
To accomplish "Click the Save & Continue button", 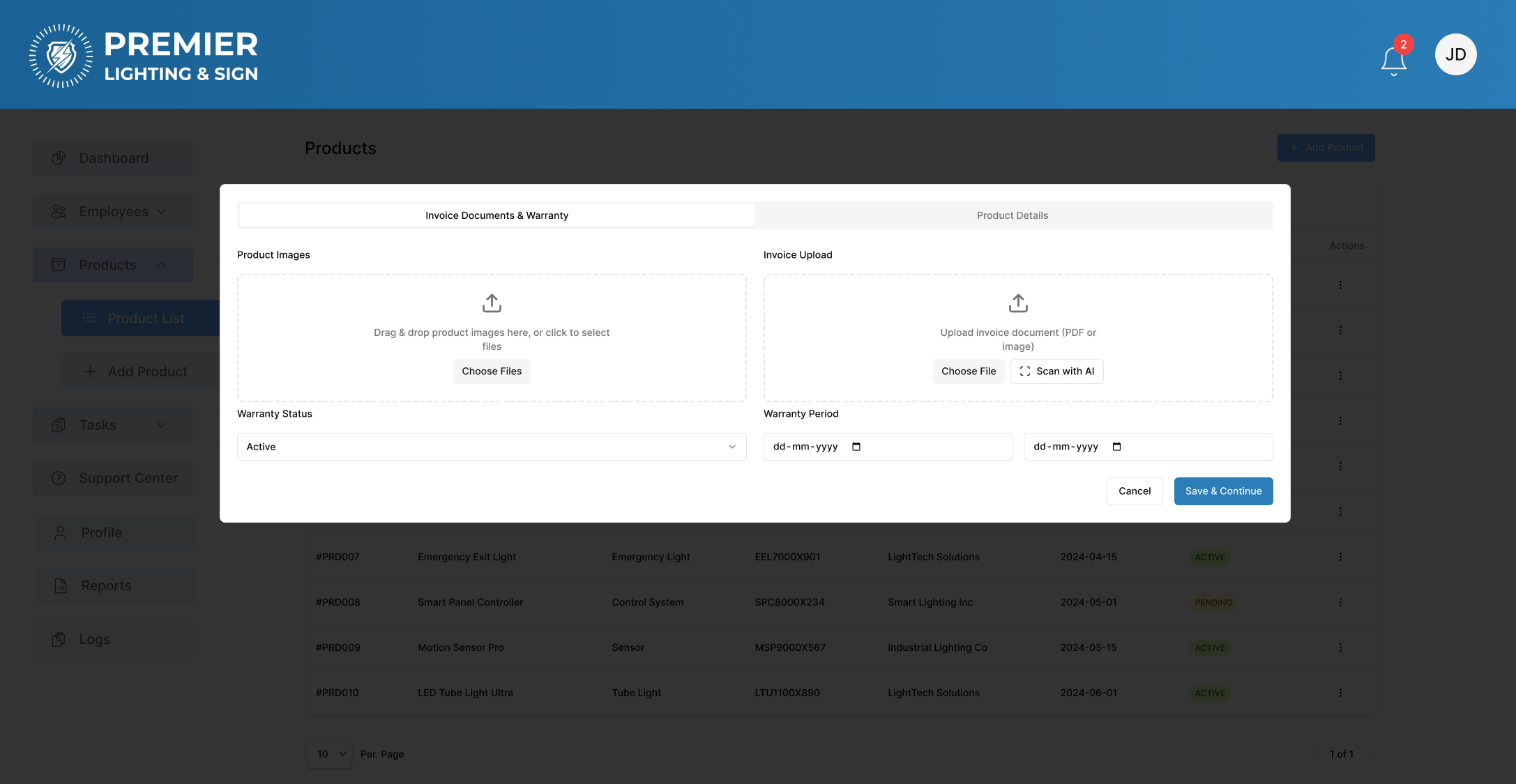I will pyautogui.click(x=1223, y=491).
